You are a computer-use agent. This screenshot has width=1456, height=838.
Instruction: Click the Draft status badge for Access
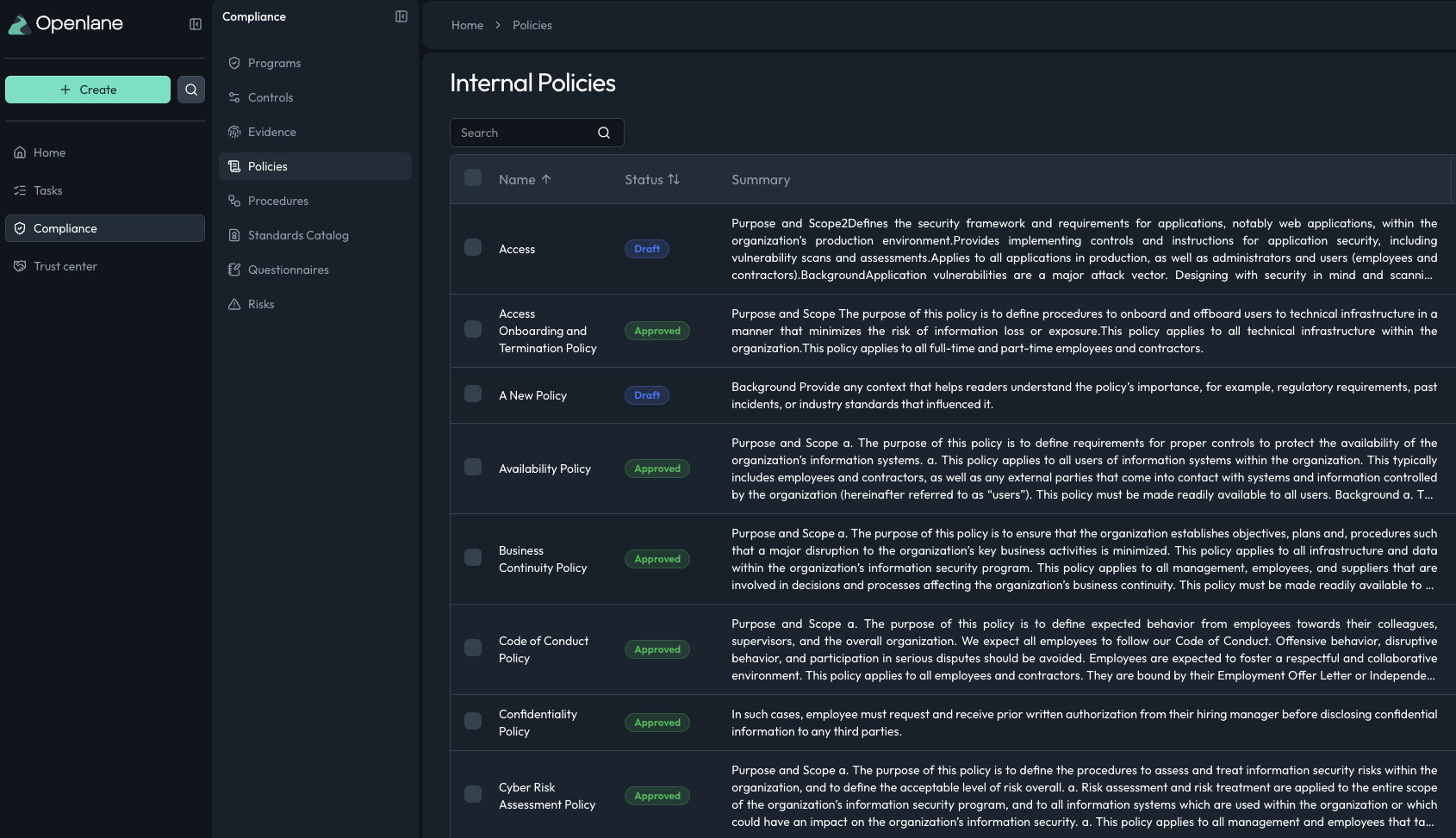tap(647, 249)
